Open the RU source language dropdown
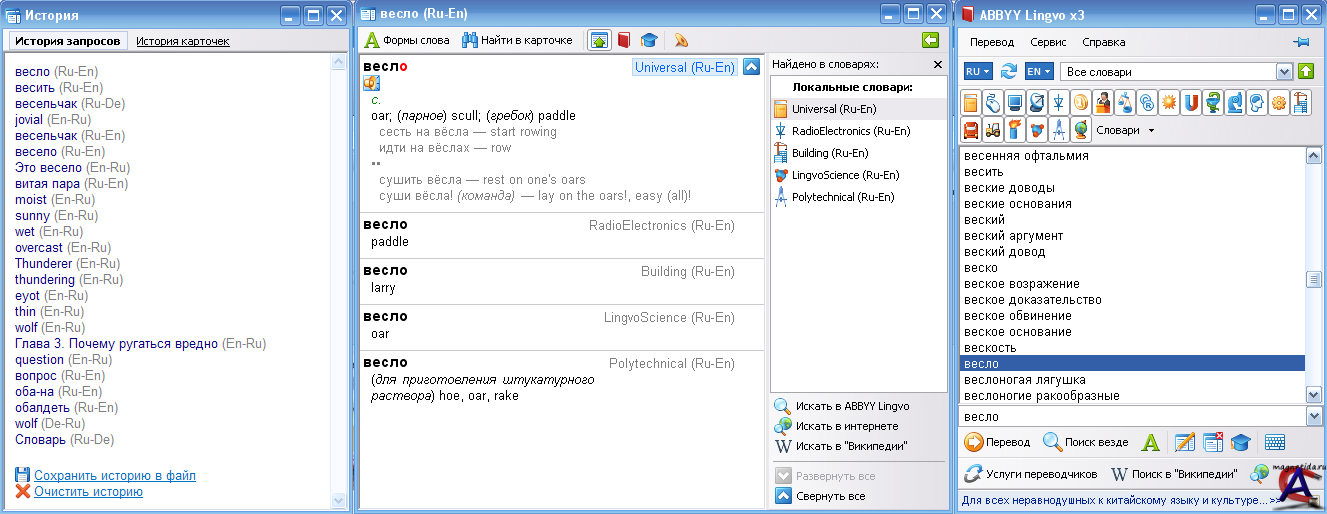 tap(978, 72)
